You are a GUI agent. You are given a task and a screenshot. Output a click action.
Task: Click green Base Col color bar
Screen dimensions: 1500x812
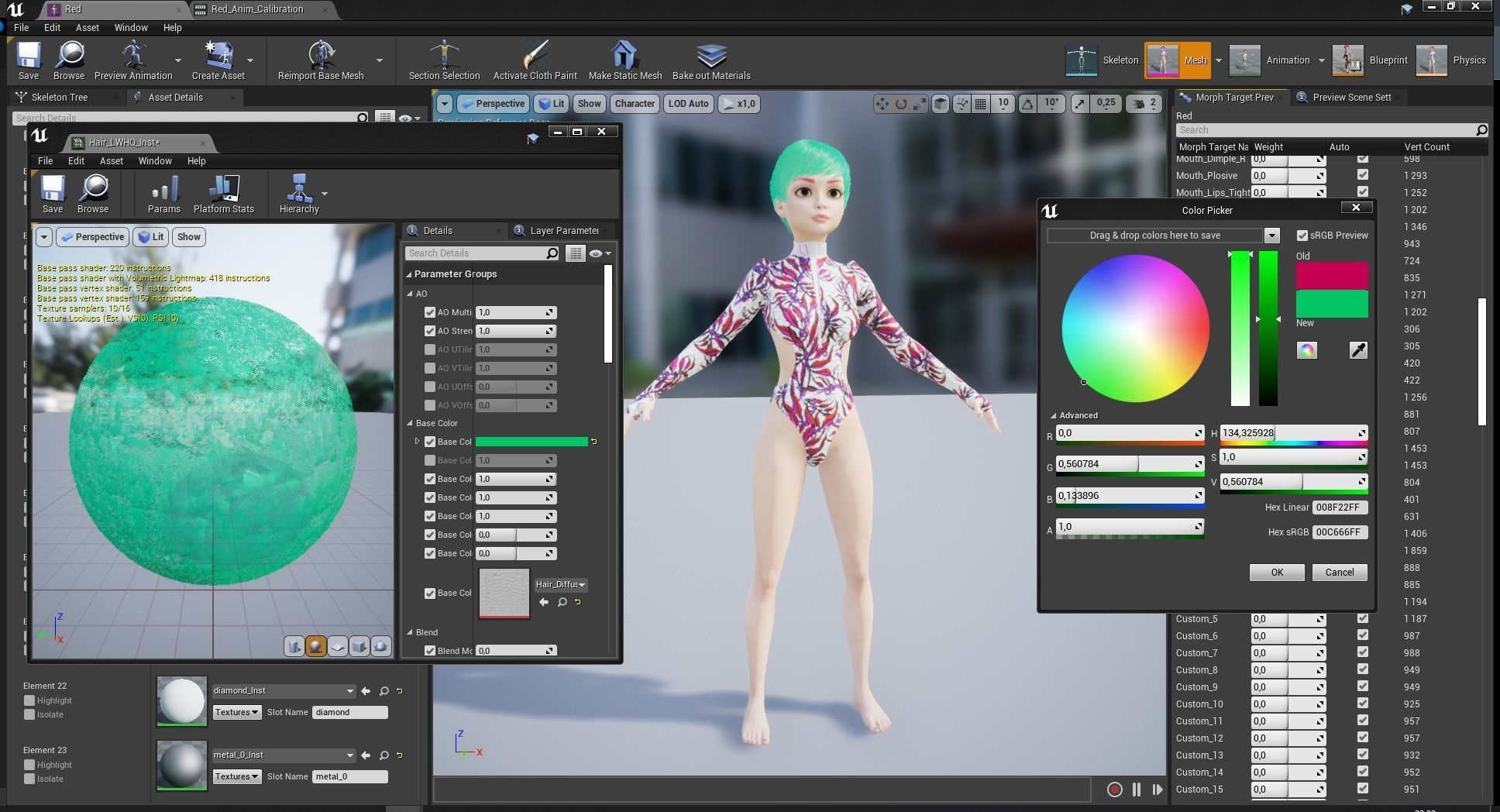(x=532, y=442)
